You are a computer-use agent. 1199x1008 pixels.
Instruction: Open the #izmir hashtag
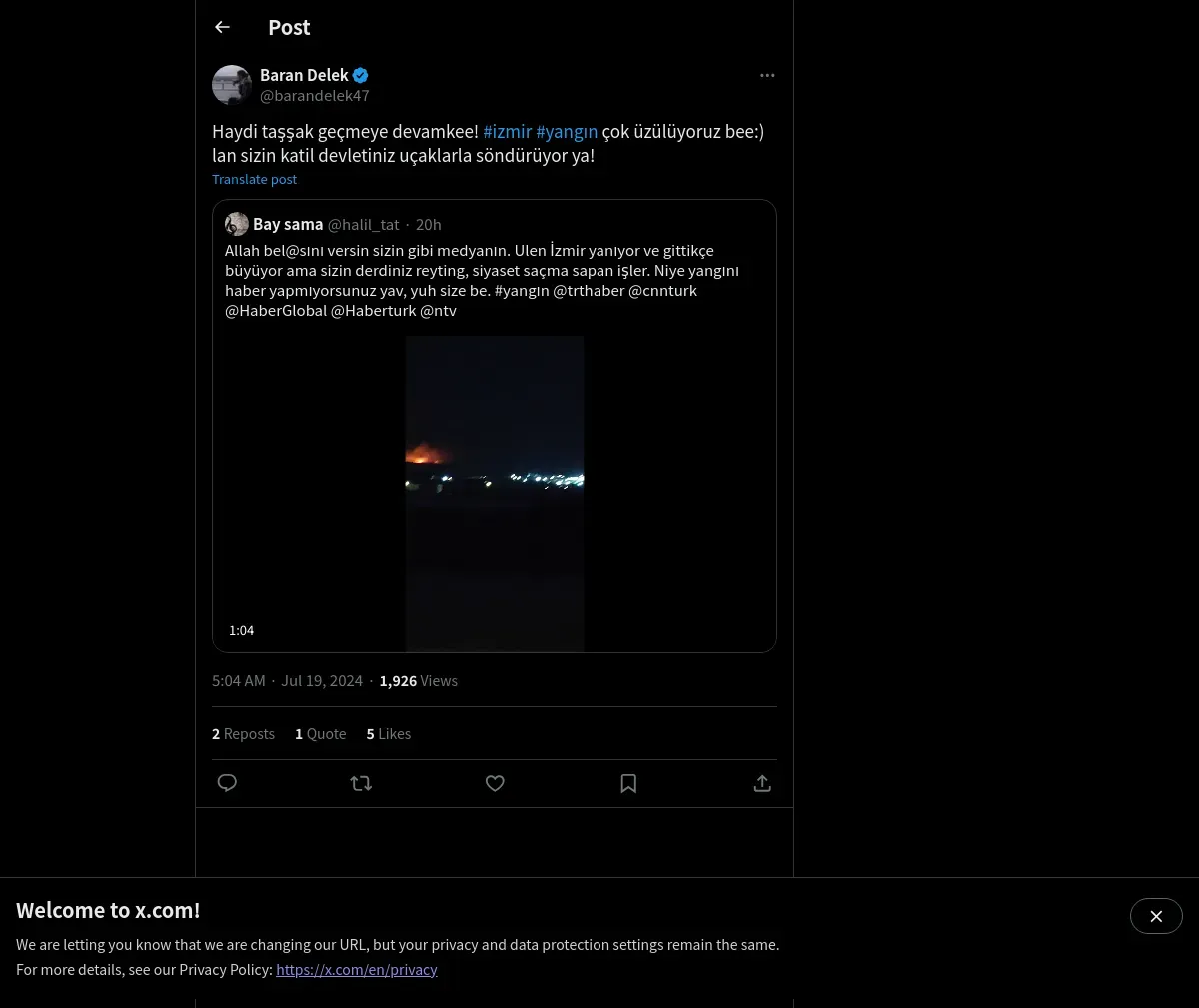coord(507,131)
